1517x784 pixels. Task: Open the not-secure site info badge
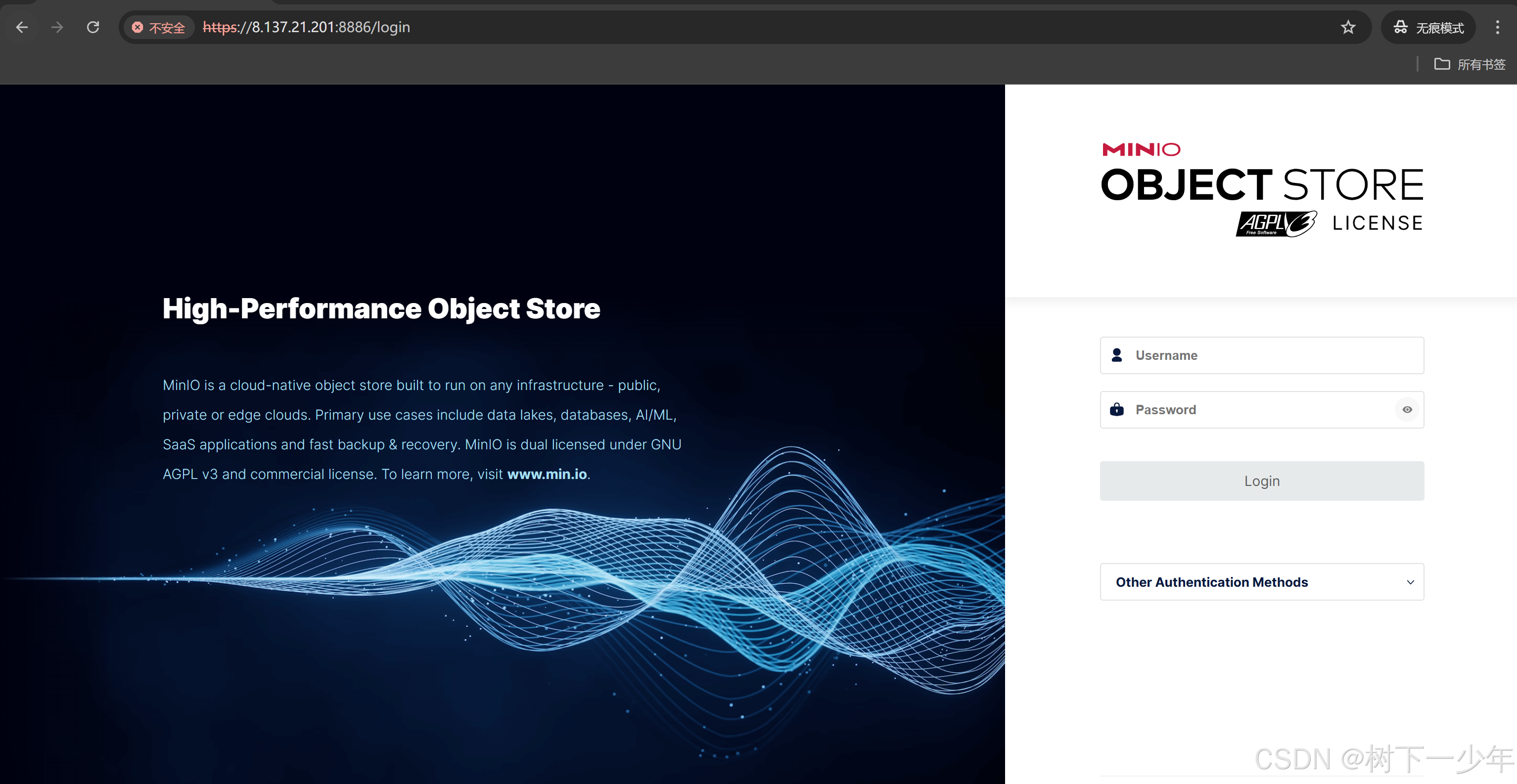pos(158,27)
